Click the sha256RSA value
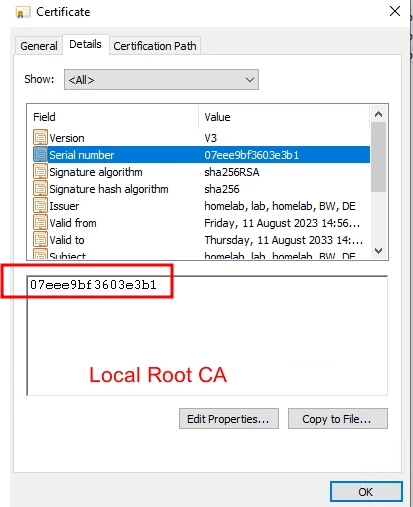The height and width of the screenshot is (507, 413). [x=232, y=172]
